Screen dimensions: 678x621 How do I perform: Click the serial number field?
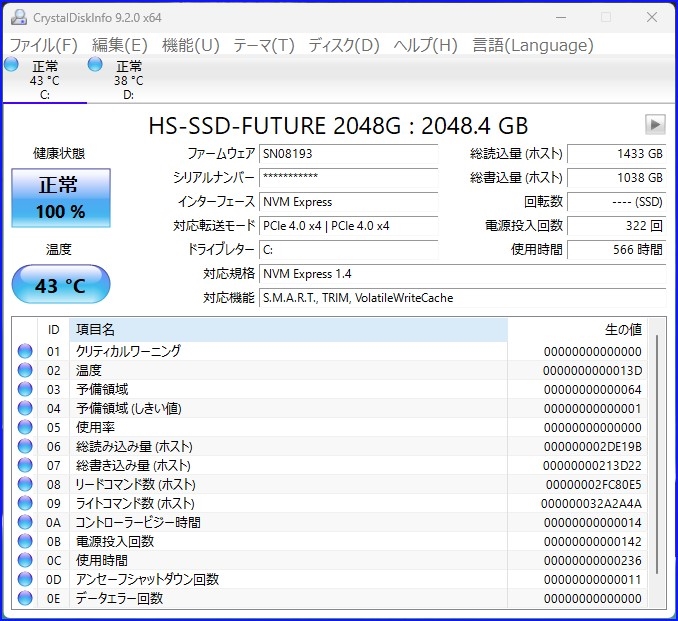pyautogui.click(x=348, y=177)
